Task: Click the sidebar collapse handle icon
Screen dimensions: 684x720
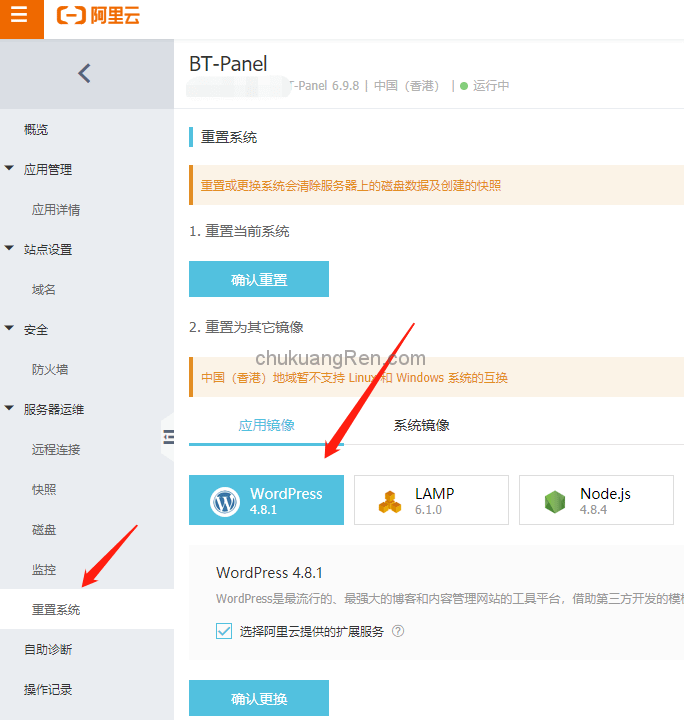Action: tap(168, 436)
